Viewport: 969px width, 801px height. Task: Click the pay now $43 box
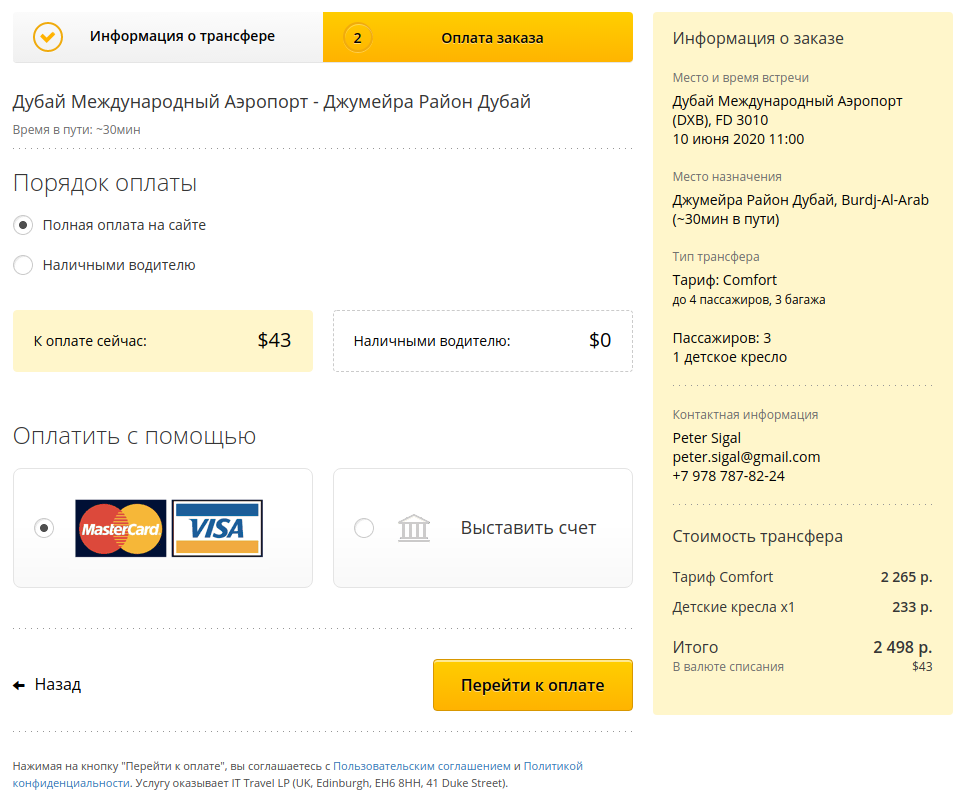162,341
